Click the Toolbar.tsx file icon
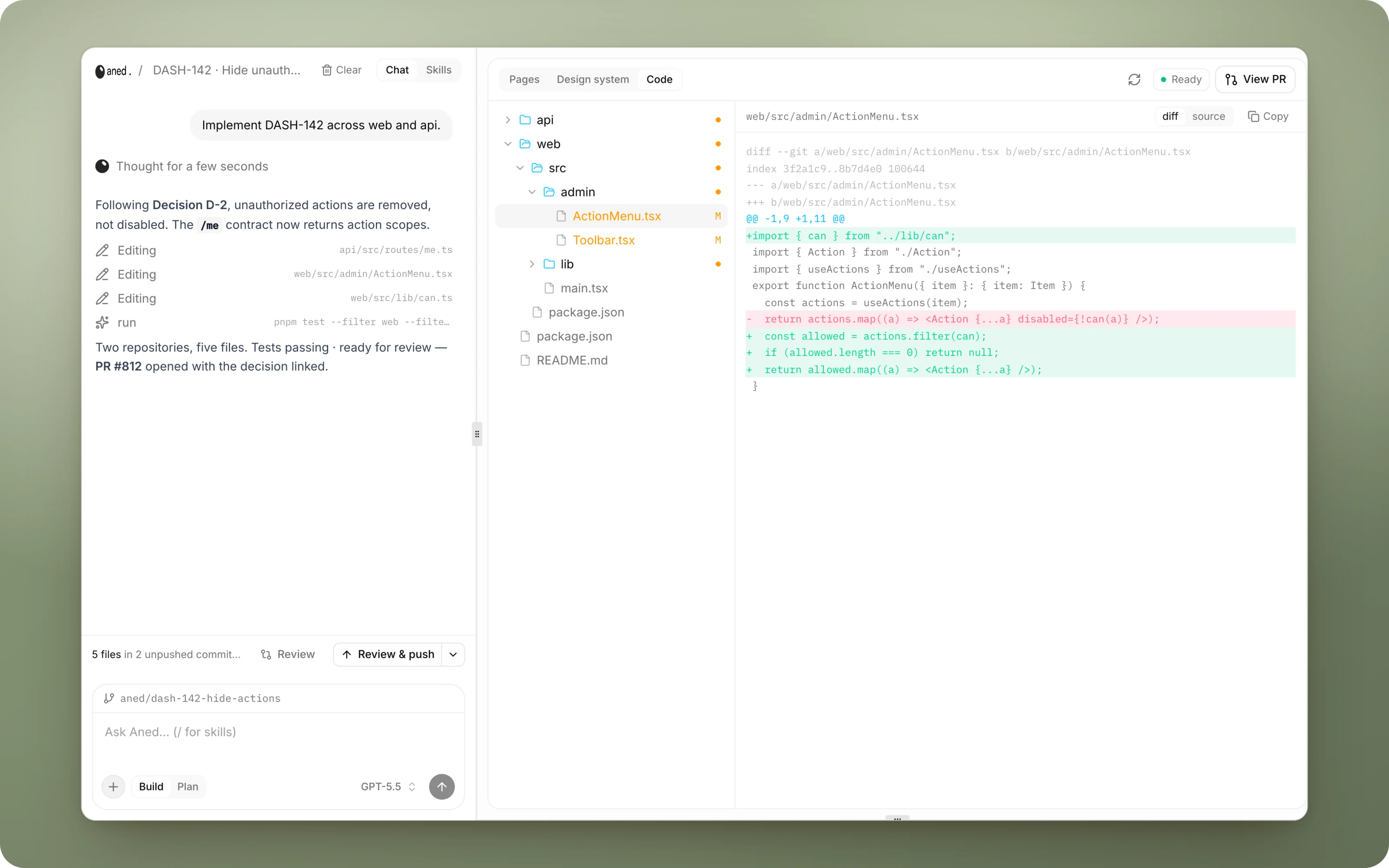The width and height of the screenshot is (1389, 868). pyautogui.click(x=561, y=240)
